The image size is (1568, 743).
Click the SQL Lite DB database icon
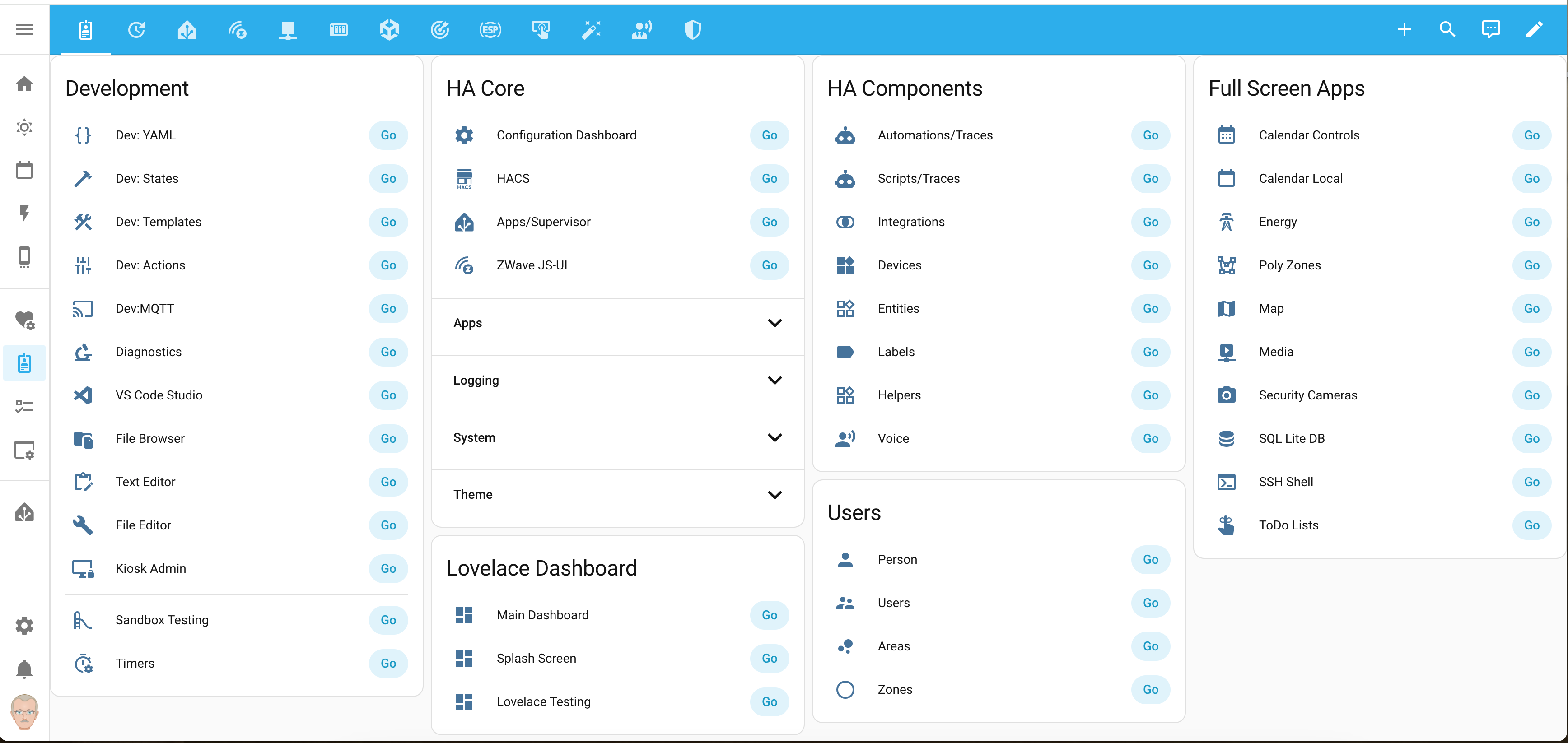tap(1227, 439)
